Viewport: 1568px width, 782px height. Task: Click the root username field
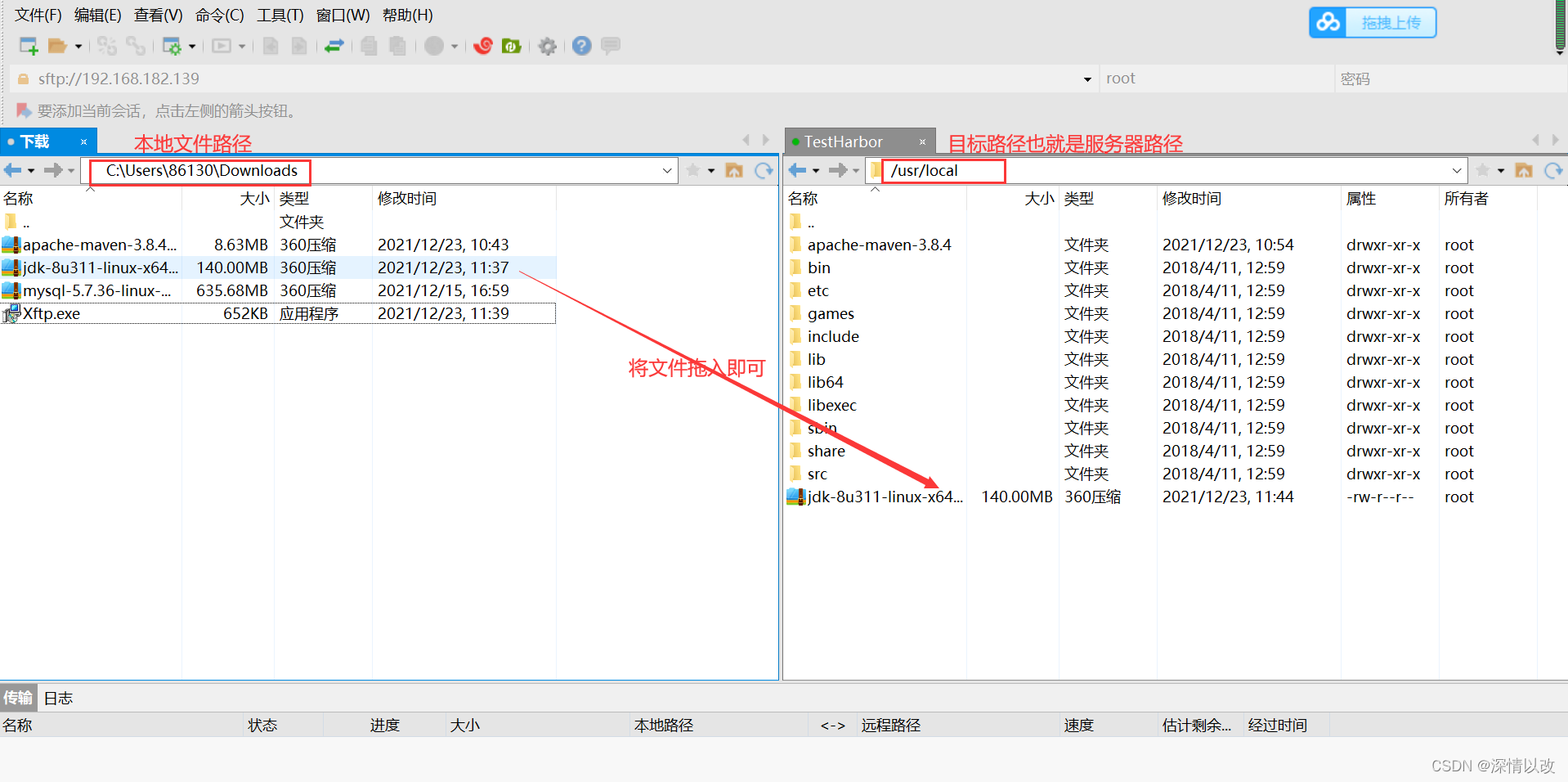point(1216,79)
